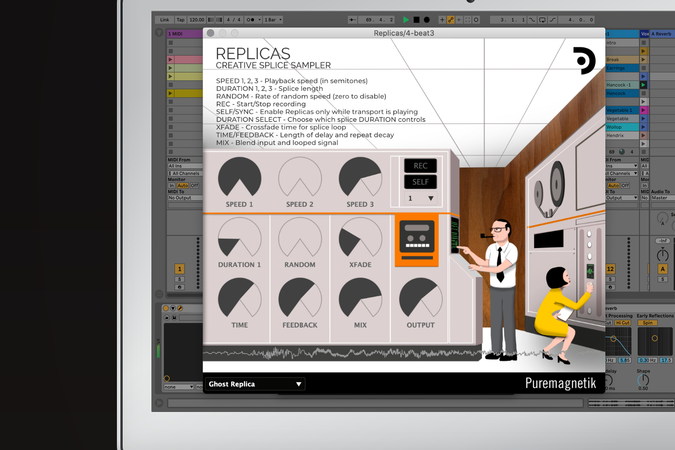Open the Ghost Replica preset dropdown
The width and height of the screenshot is (675, 450).
click(254, 383)
